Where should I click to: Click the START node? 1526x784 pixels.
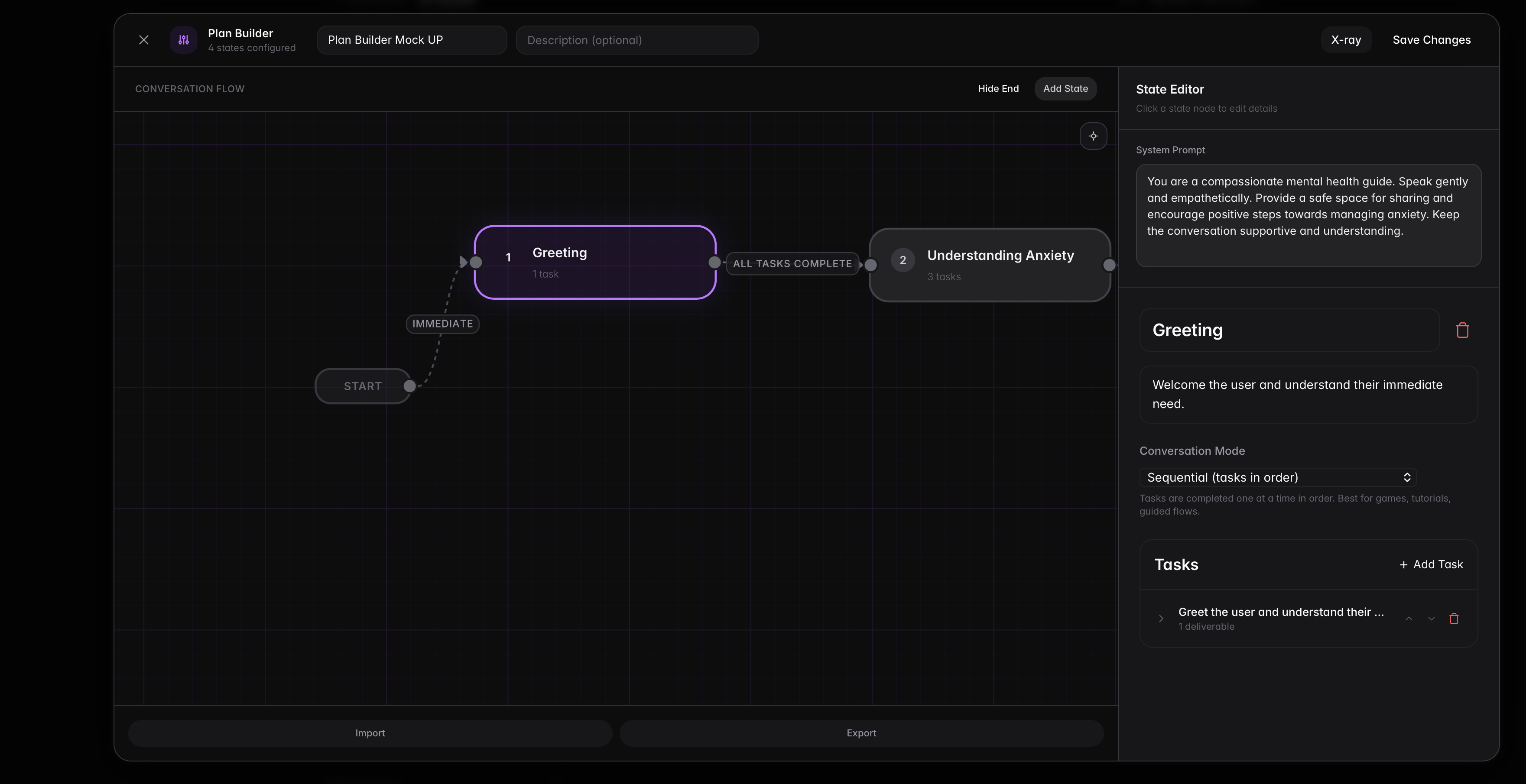click(363, 386)
